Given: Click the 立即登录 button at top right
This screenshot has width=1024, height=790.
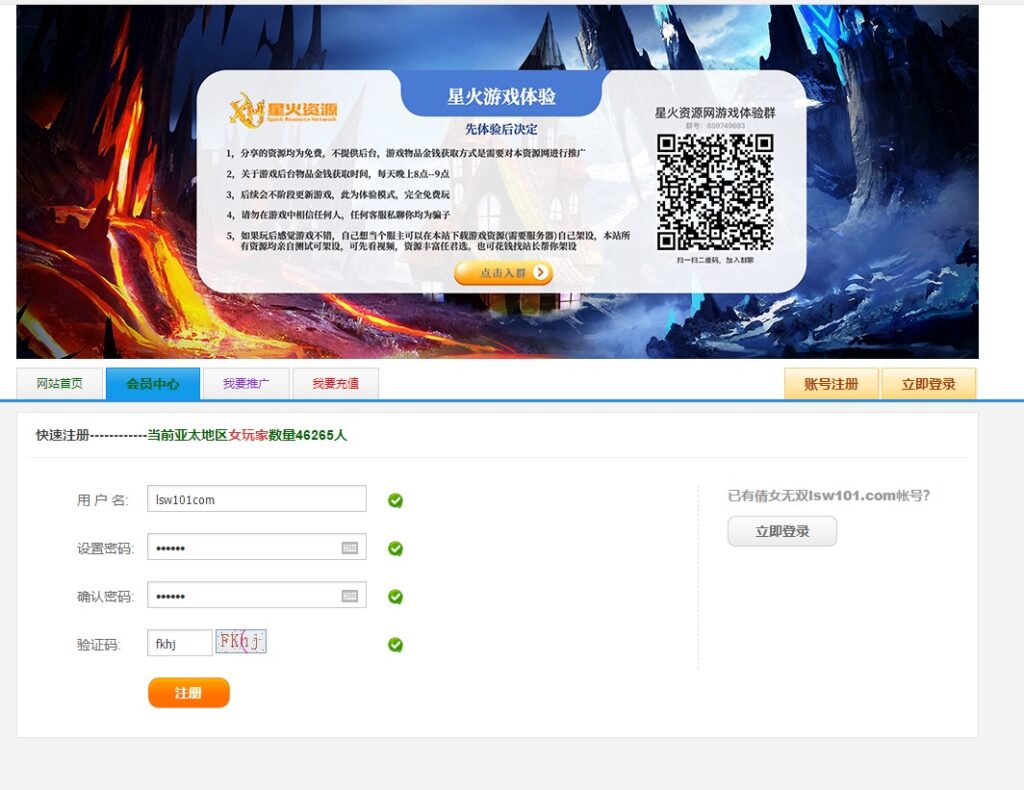Looking at the screenshot, I should coord(928,383).
